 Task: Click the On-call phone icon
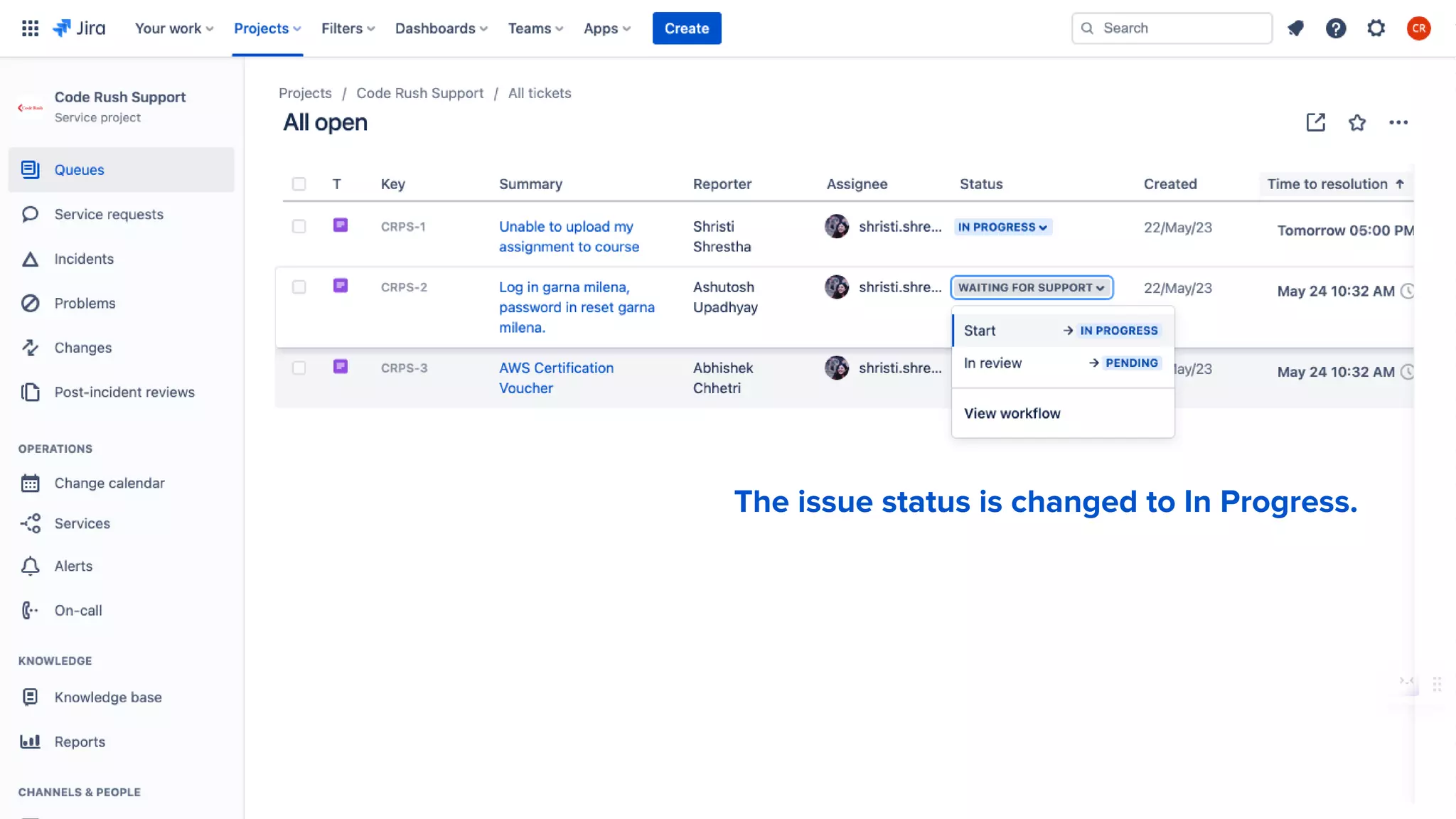point(30,610)
